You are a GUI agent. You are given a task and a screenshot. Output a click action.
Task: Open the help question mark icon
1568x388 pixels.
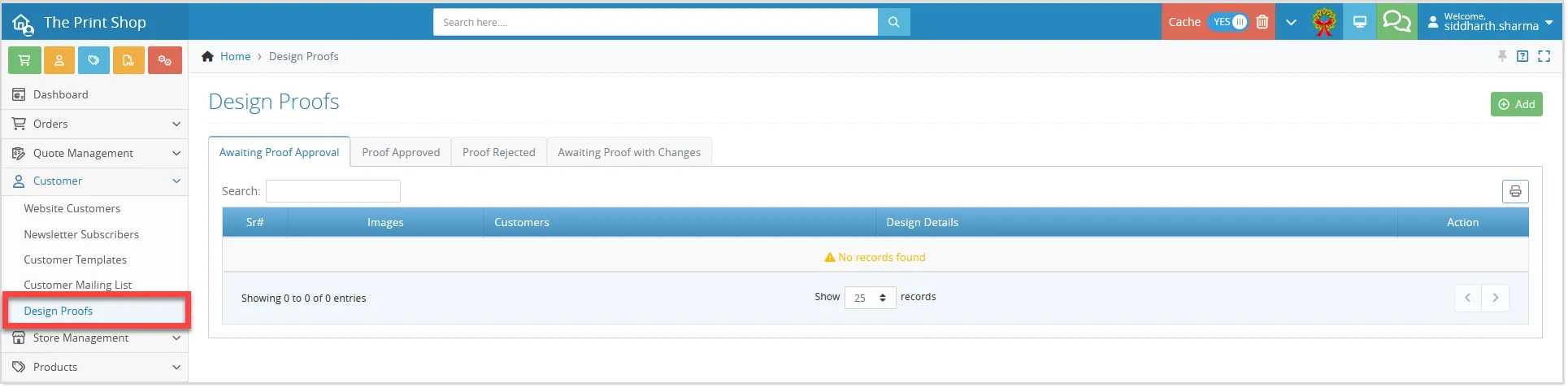tap(1522, 56)
